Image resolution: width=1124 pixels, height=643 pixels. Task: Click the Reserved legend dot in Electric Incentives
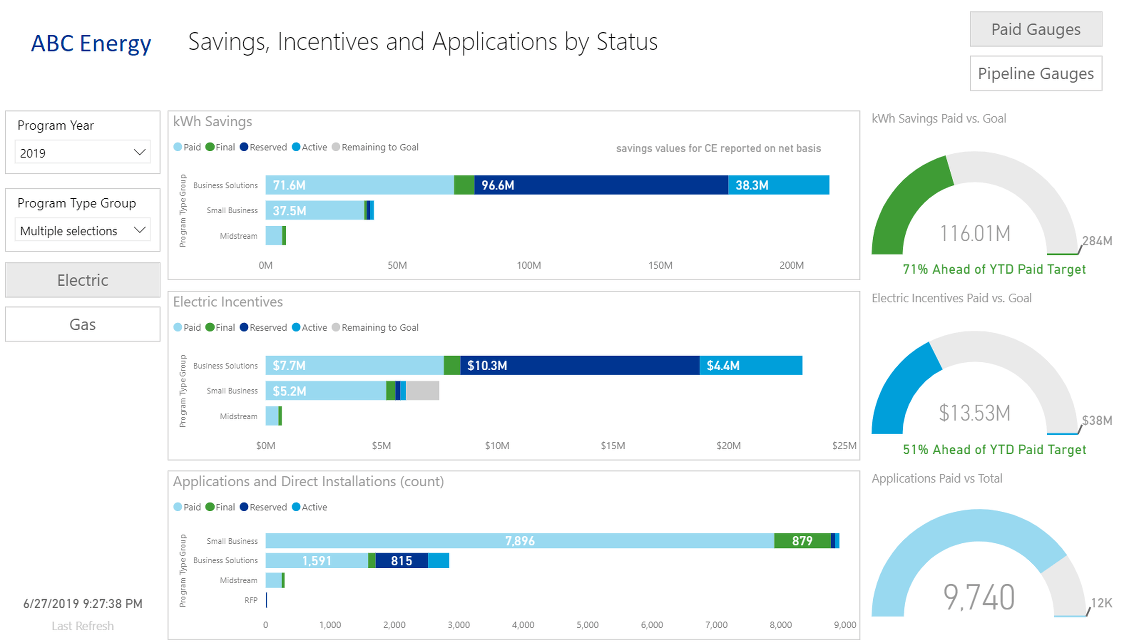coord(244,327)
